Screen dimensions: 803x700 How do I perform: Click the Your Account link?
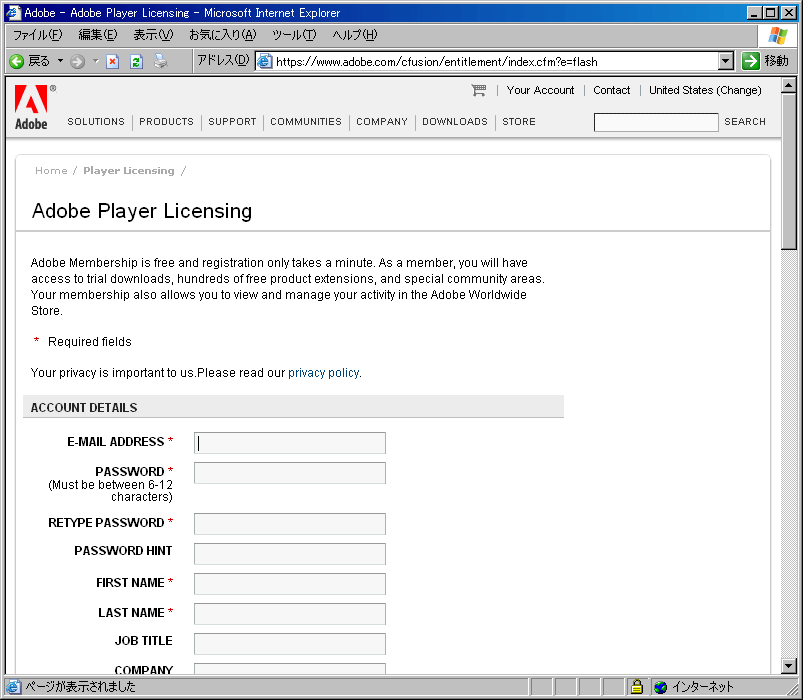(x=540, y=90)
